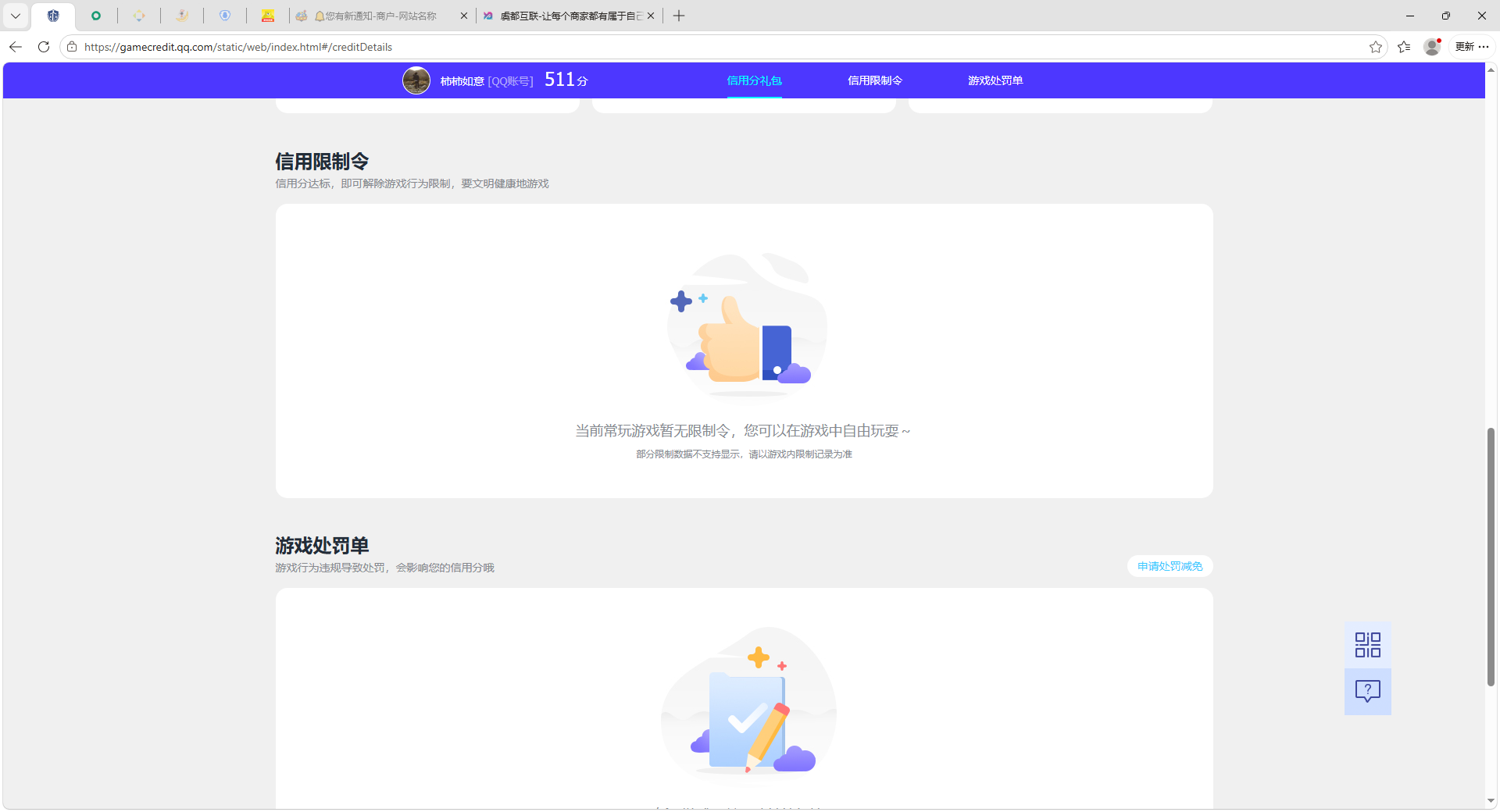Viewport: 1500px width, 812px height.
Task: Click the 更新 browser update button
Action: [x=1472, y=47]
